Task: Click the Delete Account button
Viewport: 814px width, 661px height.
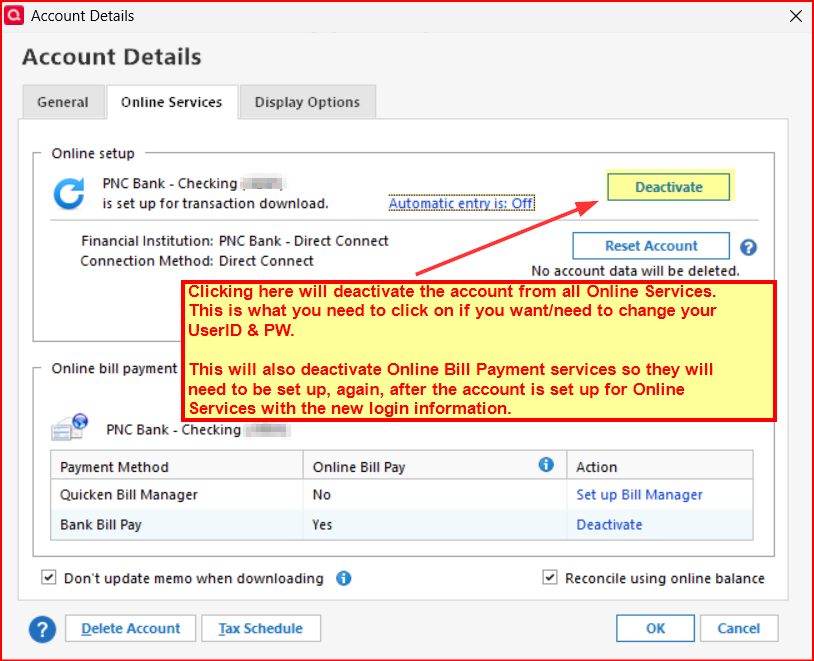Action: (x=130, y=628)
